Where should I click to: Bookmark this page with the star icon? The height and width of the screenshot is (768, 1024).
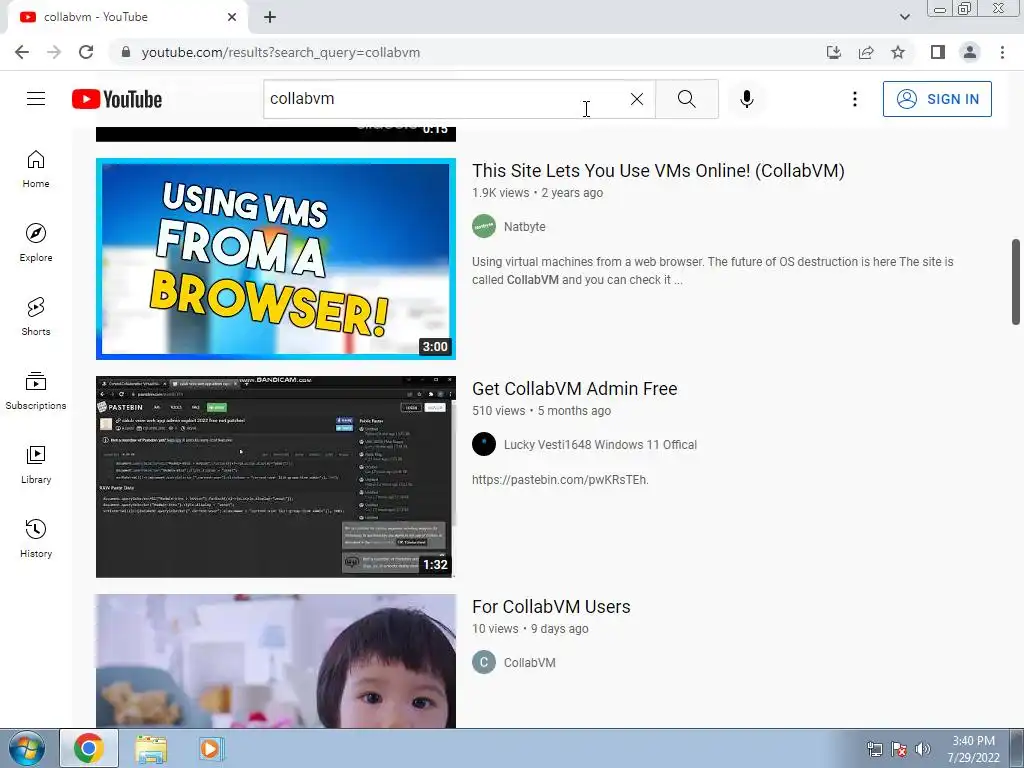898,52
